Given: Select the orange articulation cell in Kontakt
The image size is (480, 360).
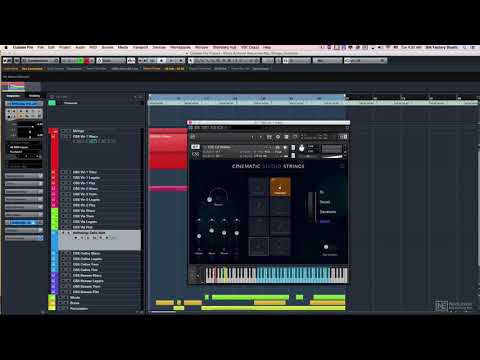Looking at the screenshot, I should [x=280, y=187].
